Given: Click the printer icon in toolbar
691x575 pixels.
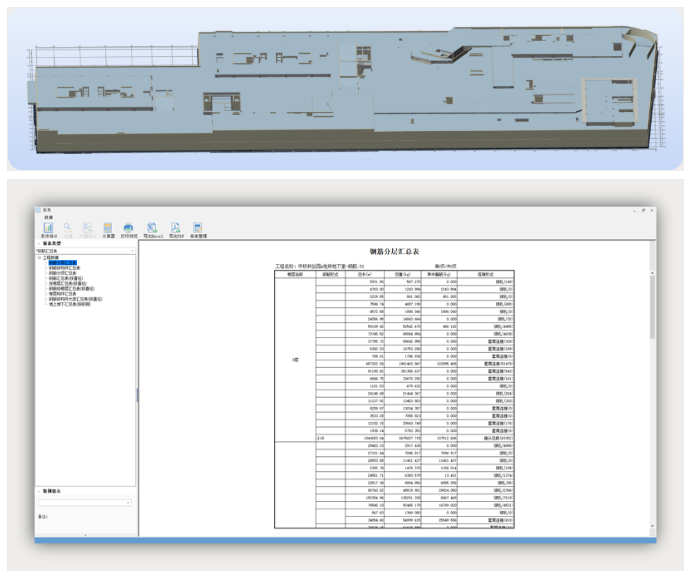Looking at the screenshot, I should (x=128, y=228).
